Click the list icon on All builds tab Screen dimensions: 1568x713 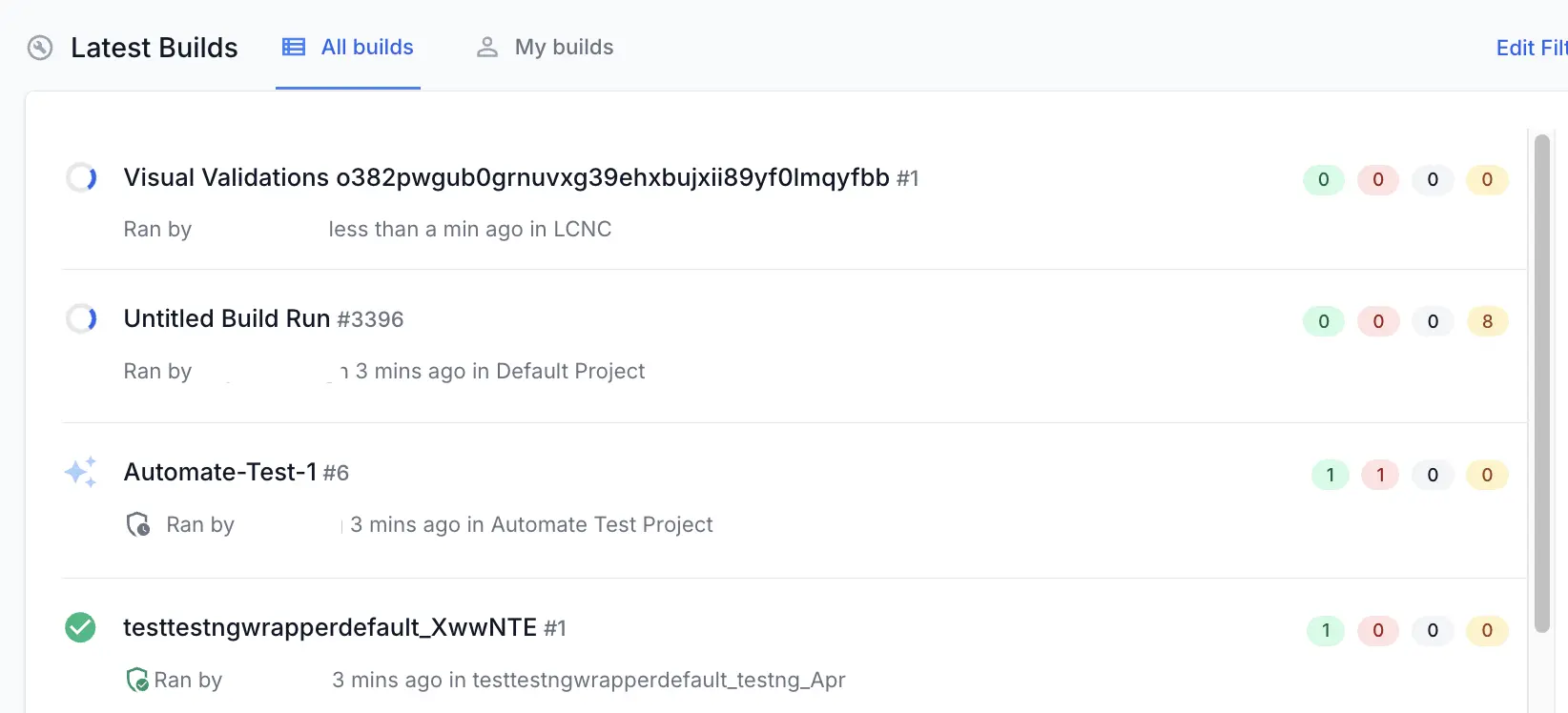[x=294, y=47]
